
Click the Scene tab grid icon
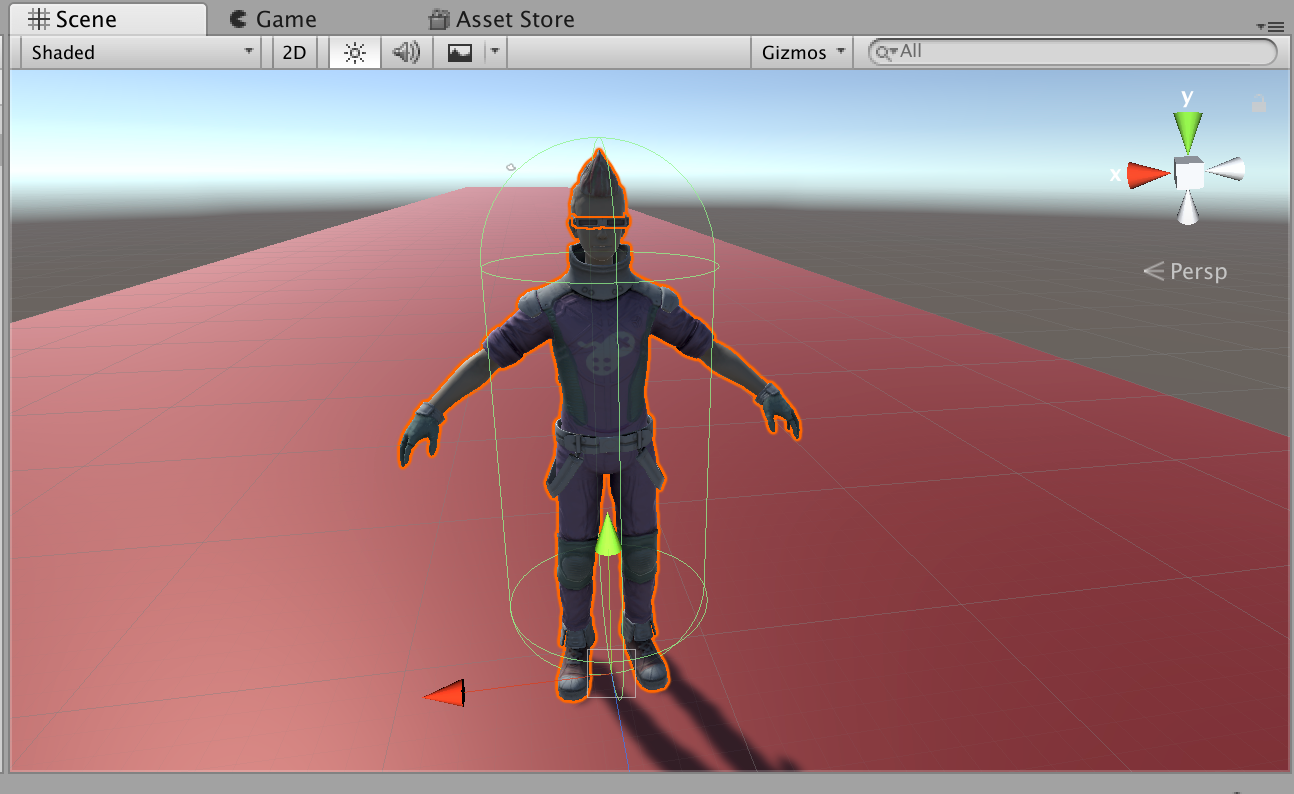[38, 19]
